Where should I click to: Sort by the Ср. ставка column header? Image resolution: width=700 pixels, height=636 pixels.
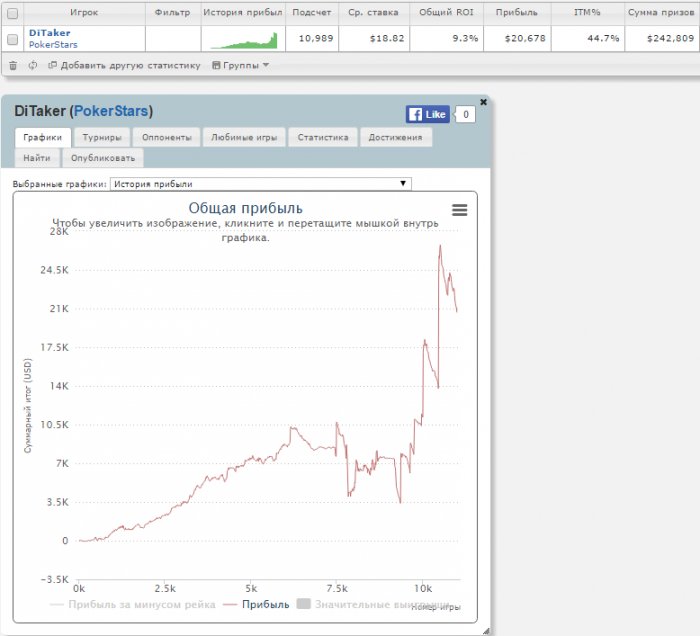point(373,12)
